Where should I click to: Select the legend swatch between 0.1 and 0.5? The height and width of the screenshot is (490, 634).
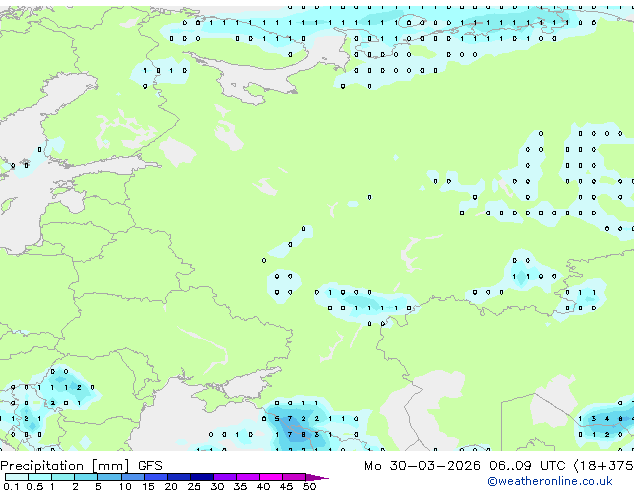coord(17,477)
